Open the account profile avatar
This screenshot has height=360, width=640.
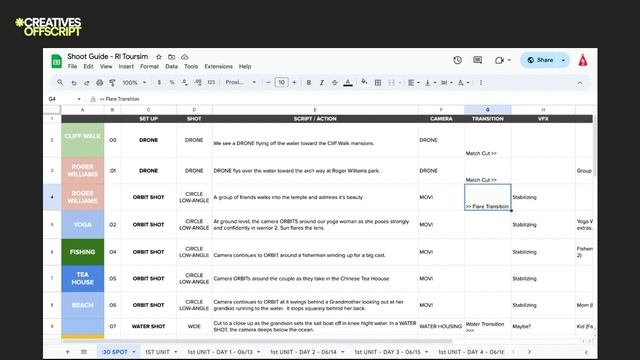tap(583, 60)
